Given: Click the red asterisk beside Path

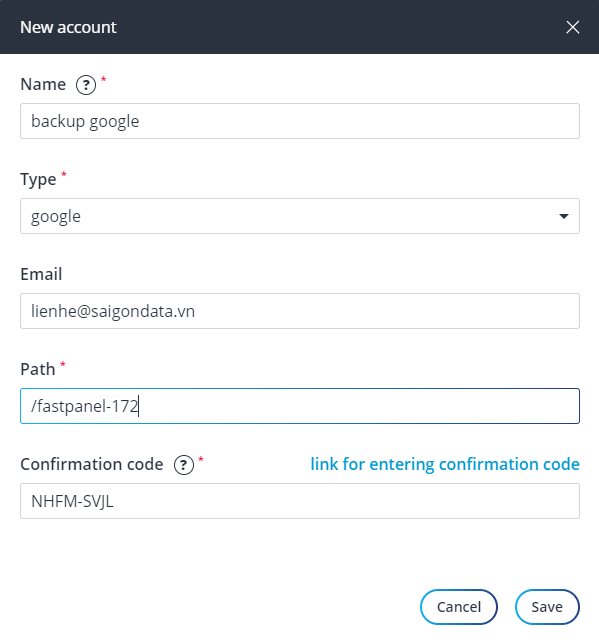Looking at the screenshot, I should pyautogui.click(x=63, y=363).
